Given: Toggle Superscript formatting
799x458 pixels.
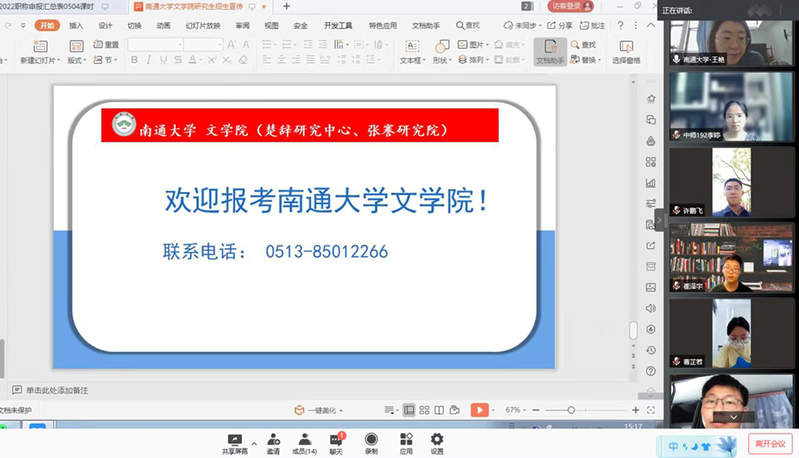Looking at the screenshot, I should 212,60.
